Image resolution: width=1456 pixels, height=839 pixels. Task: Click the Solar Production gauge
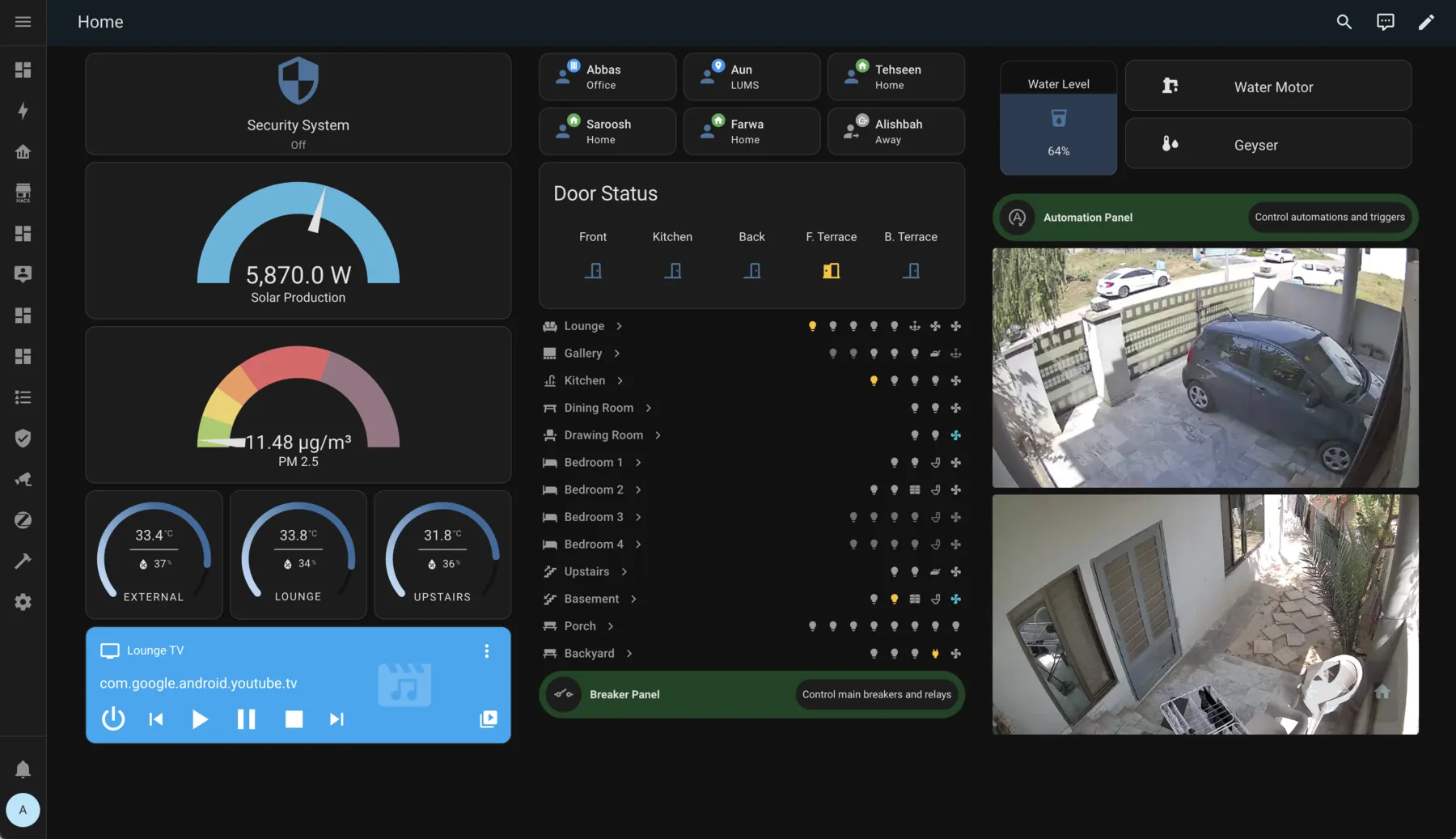pyautogui.click(x=298, y=240)
